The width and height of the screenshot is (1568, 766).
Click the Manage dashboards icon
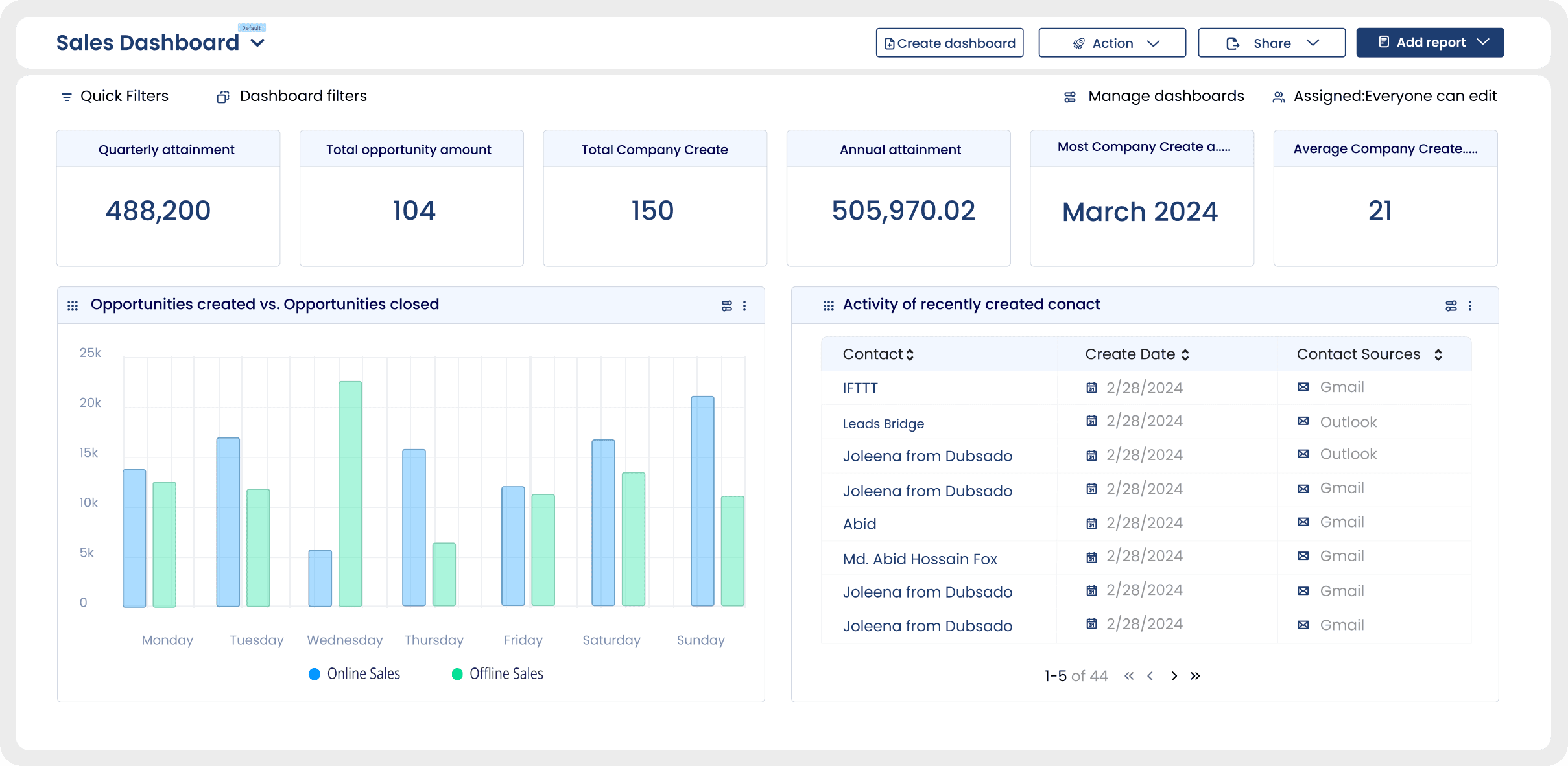1070,96
